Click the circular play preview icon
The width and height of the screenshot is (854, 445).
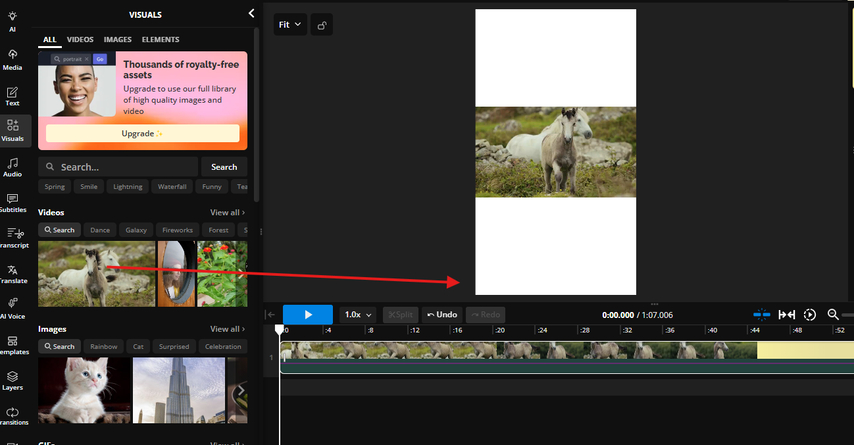810,314
